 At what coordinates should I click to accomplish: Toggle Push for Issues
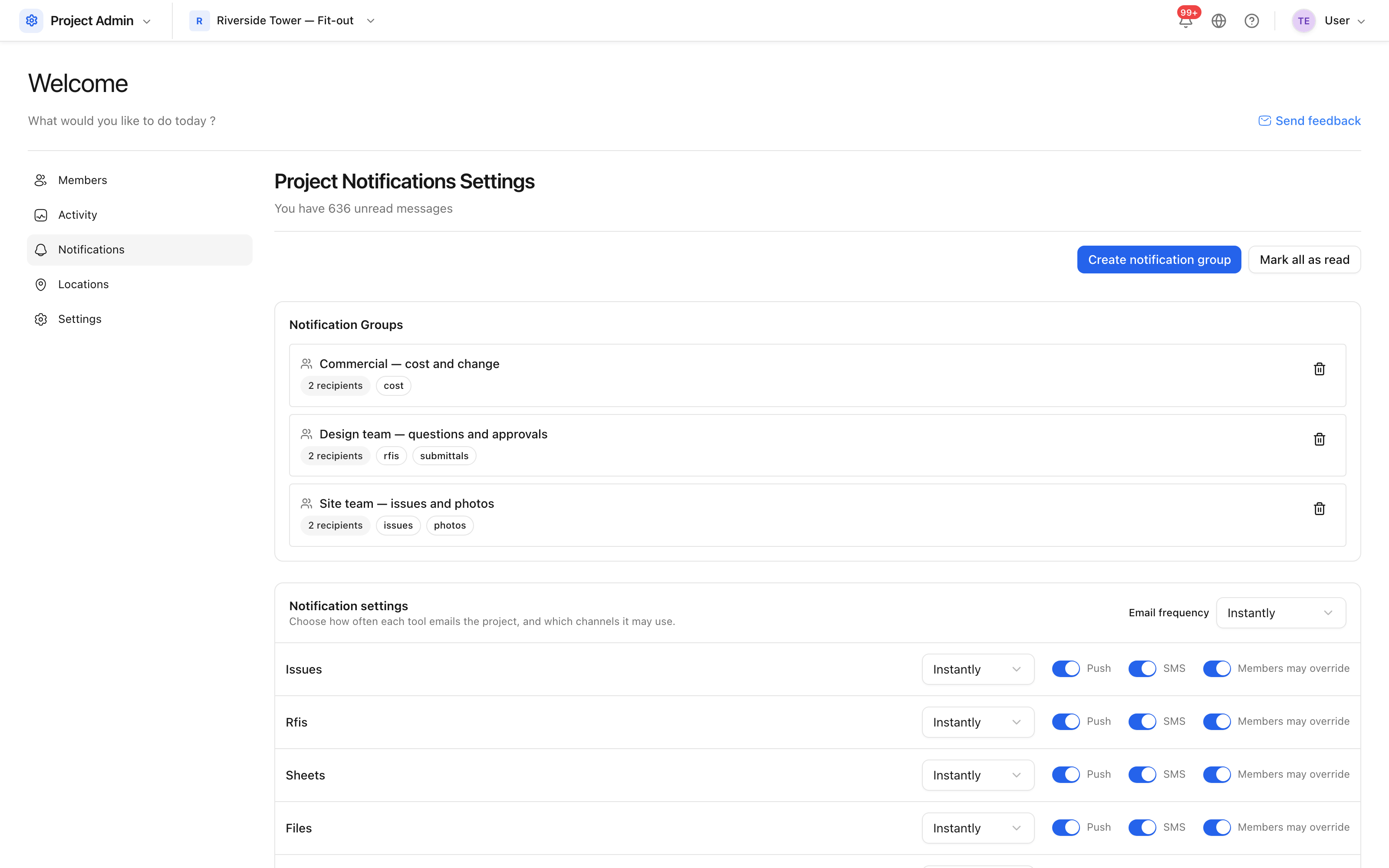point(1066,669)
